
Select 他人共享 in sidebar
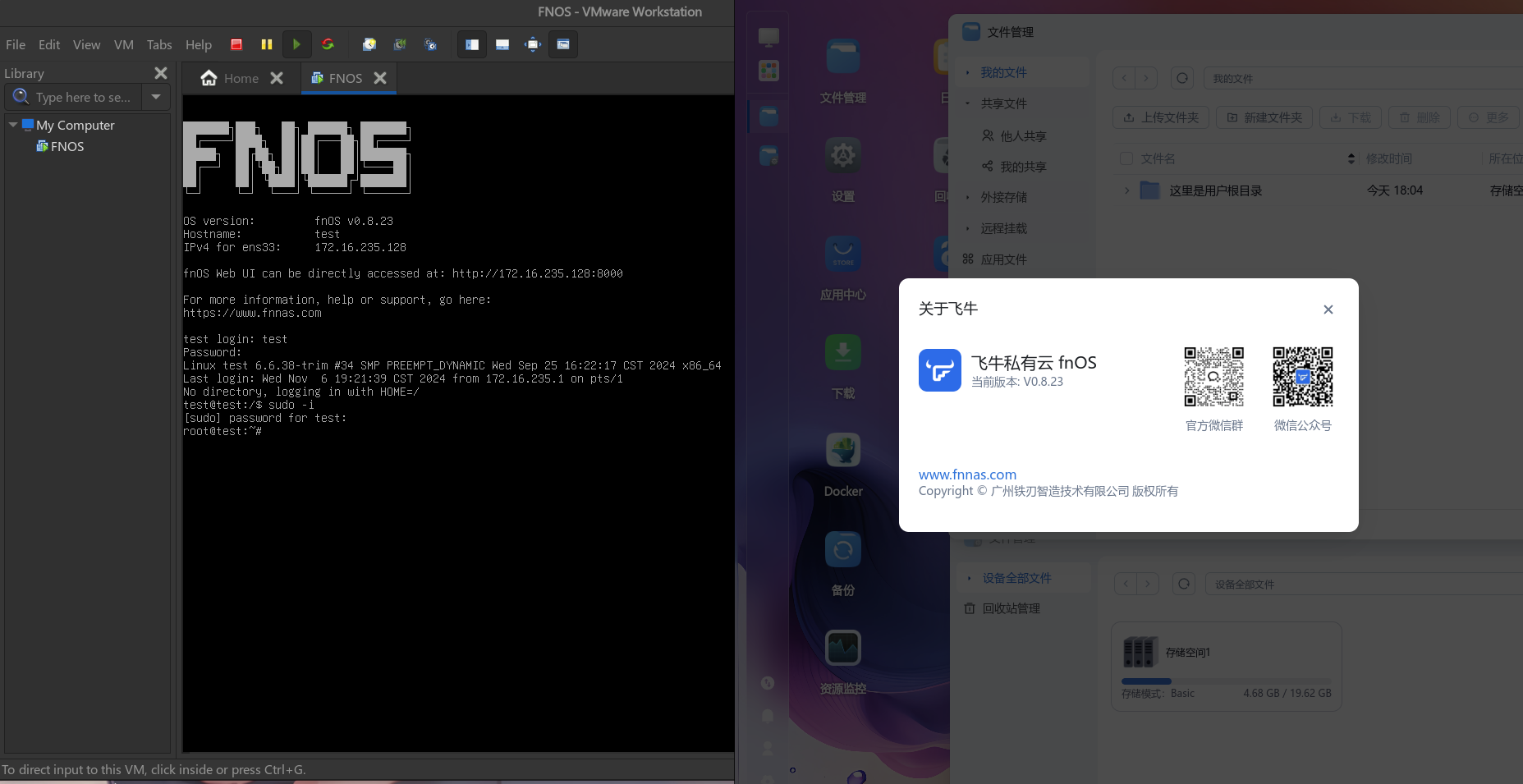tap(1022, 135)
